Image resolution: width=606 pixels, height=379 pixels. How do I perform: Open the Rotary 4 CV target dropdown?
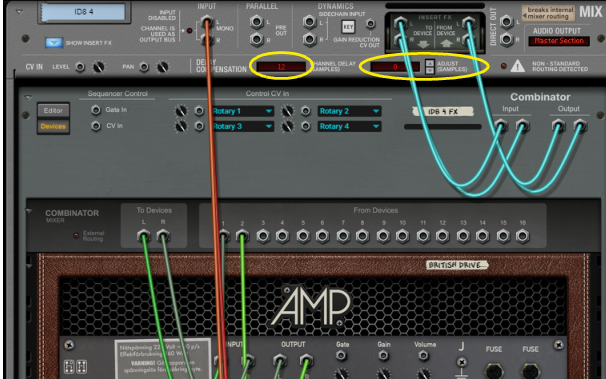349,126
